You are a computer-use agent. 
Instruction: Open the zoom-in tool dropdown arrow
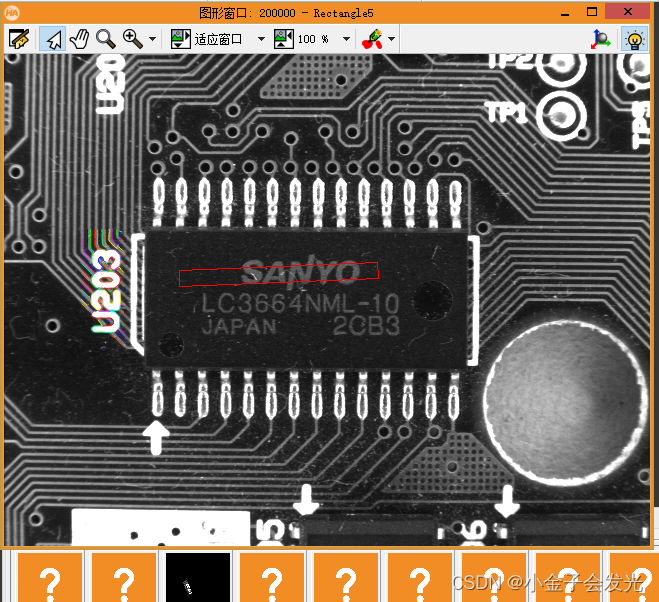[x=153, y=39]
